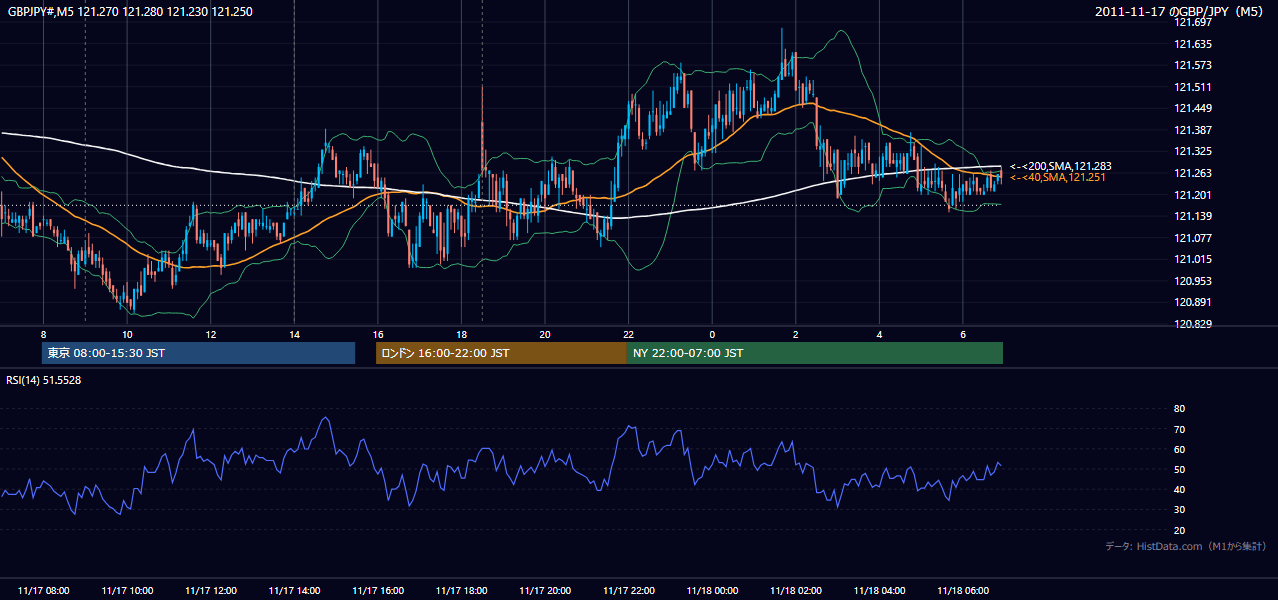
Task: Click RSI level 40 on axis
Action: (x=1180, y=489)
